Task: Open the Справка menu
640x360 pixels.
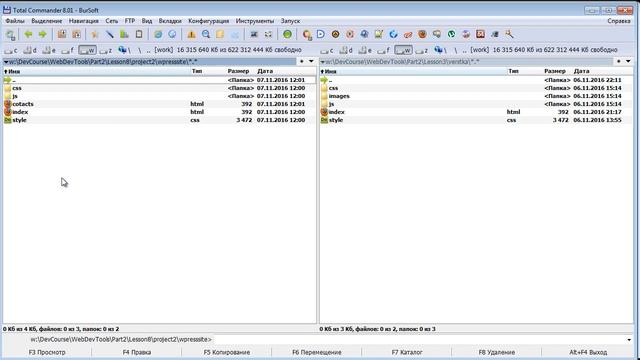Action: [x=619, y=21]
